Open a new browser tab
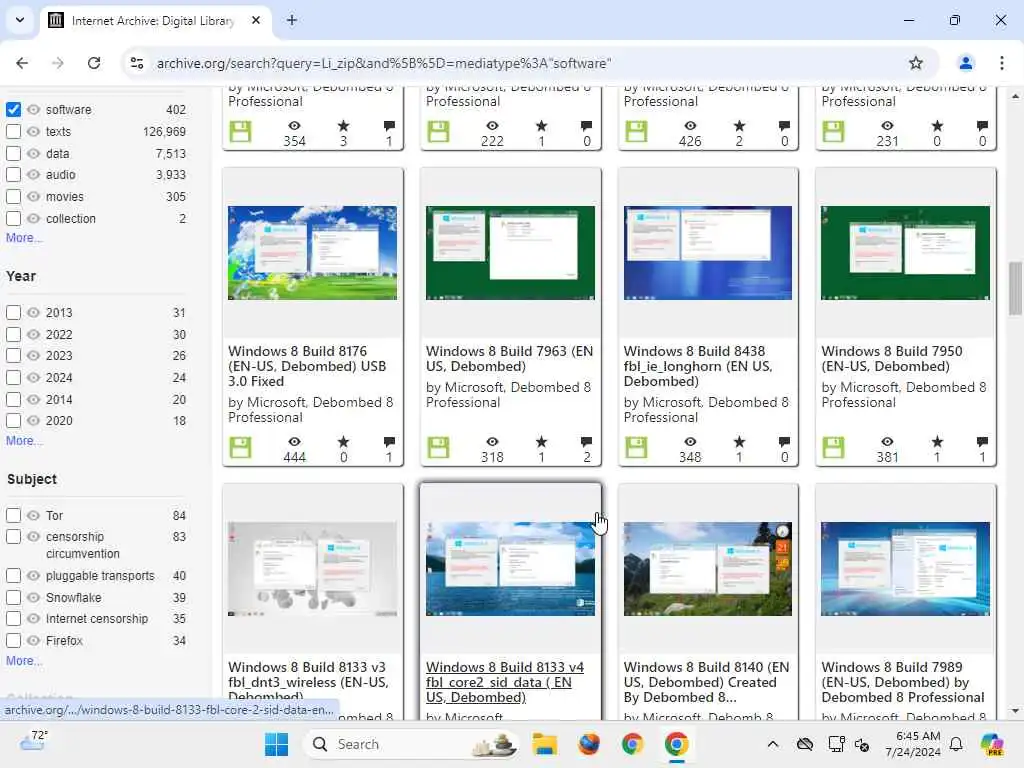Image resolution: width=1024 pixels, height=768 pixels. coord(292,20)
